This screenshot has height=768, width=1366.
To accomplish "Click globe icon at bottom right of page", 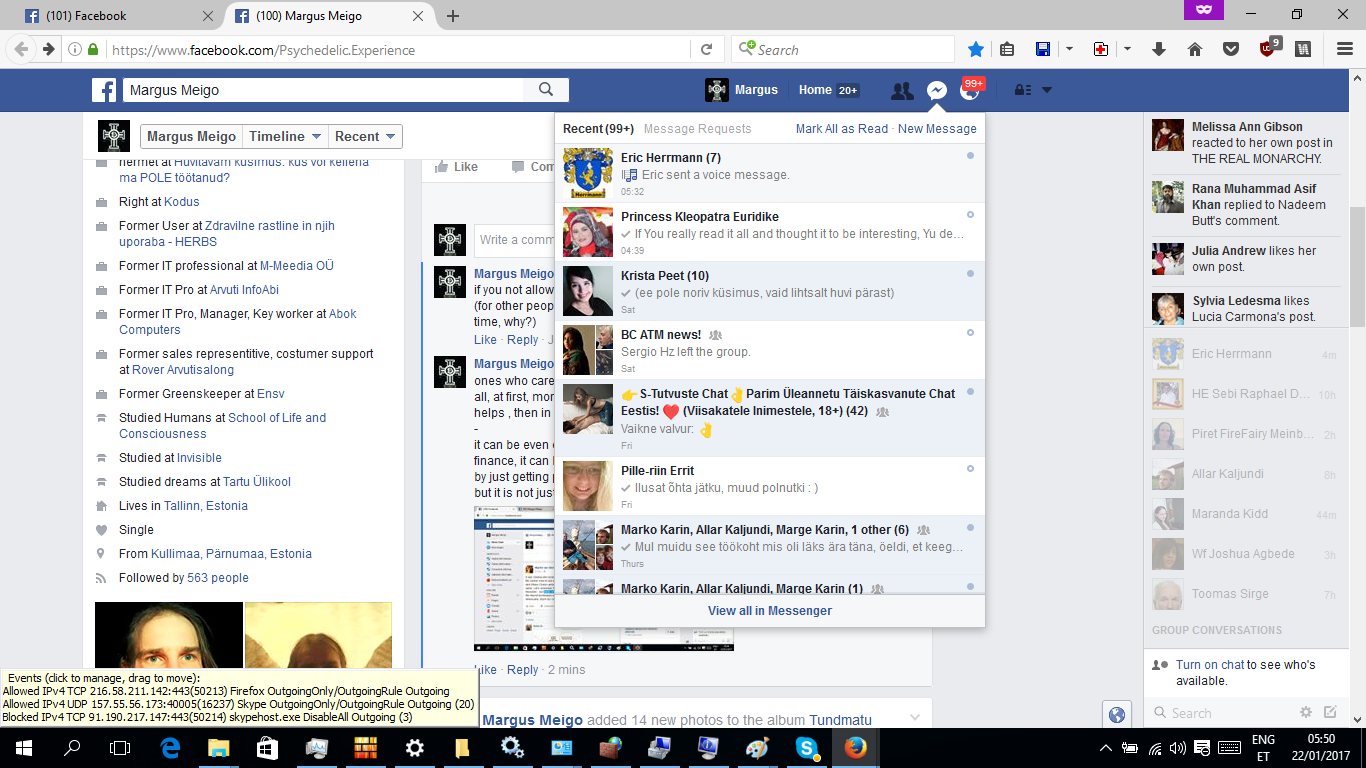I will (x=1117, y=714).
